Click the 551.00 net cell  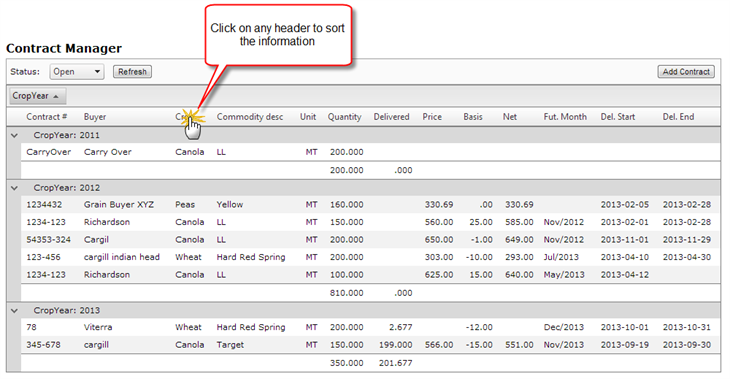point(519,345)
